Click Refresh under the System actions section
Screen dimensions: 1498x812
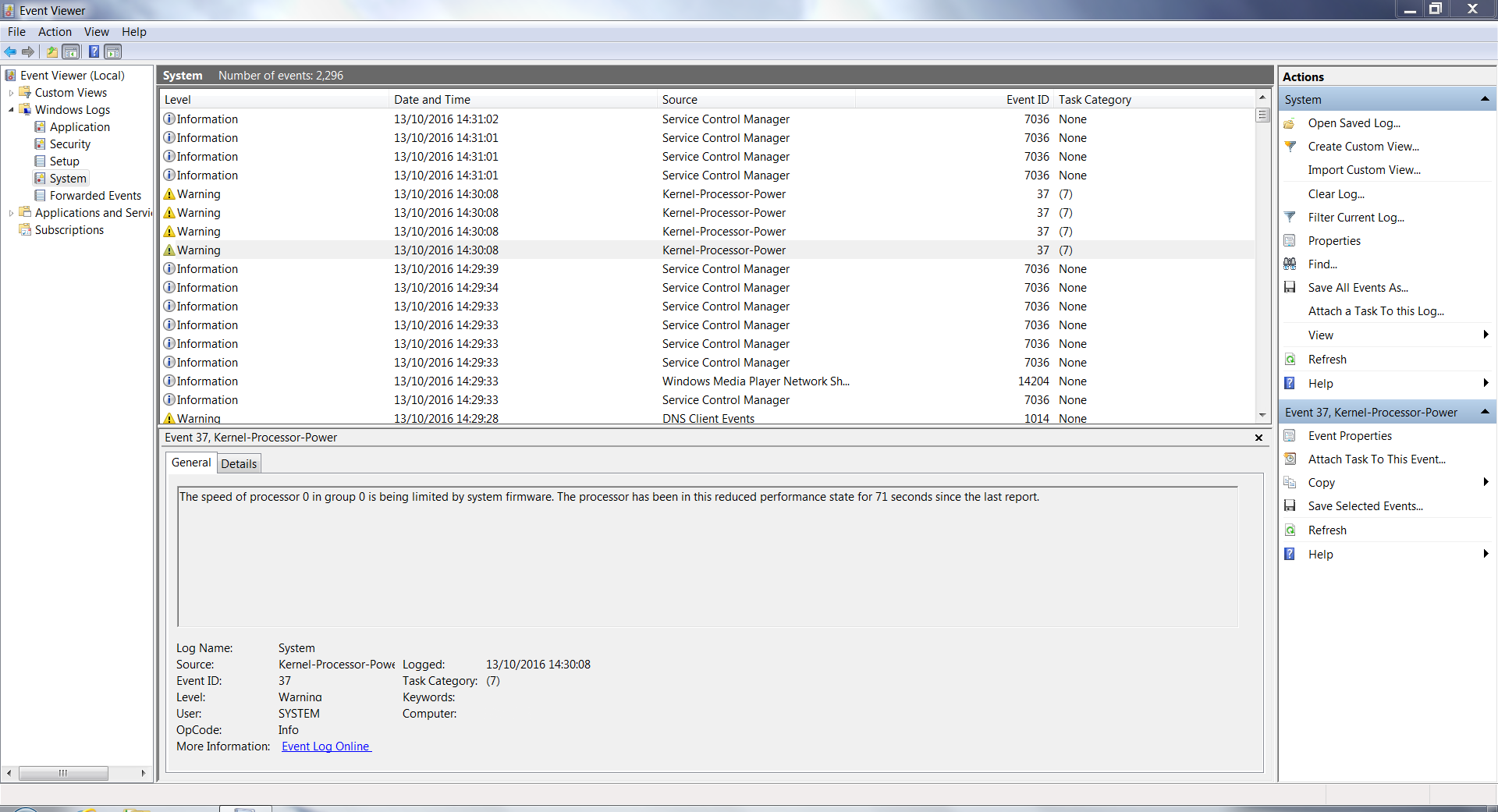click(x=1327, y=360)
